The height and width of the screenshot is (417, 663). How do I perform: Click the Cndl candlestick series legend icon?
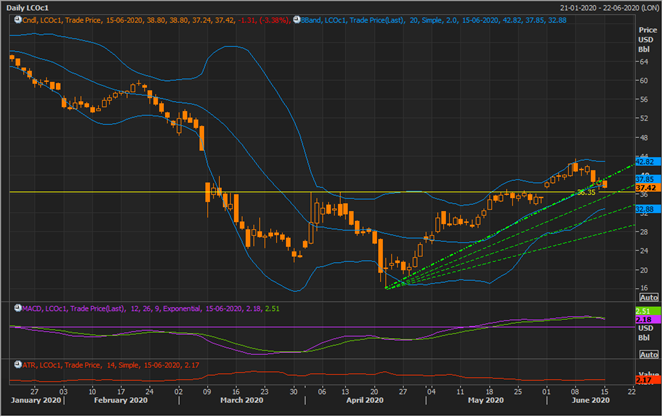17,19
